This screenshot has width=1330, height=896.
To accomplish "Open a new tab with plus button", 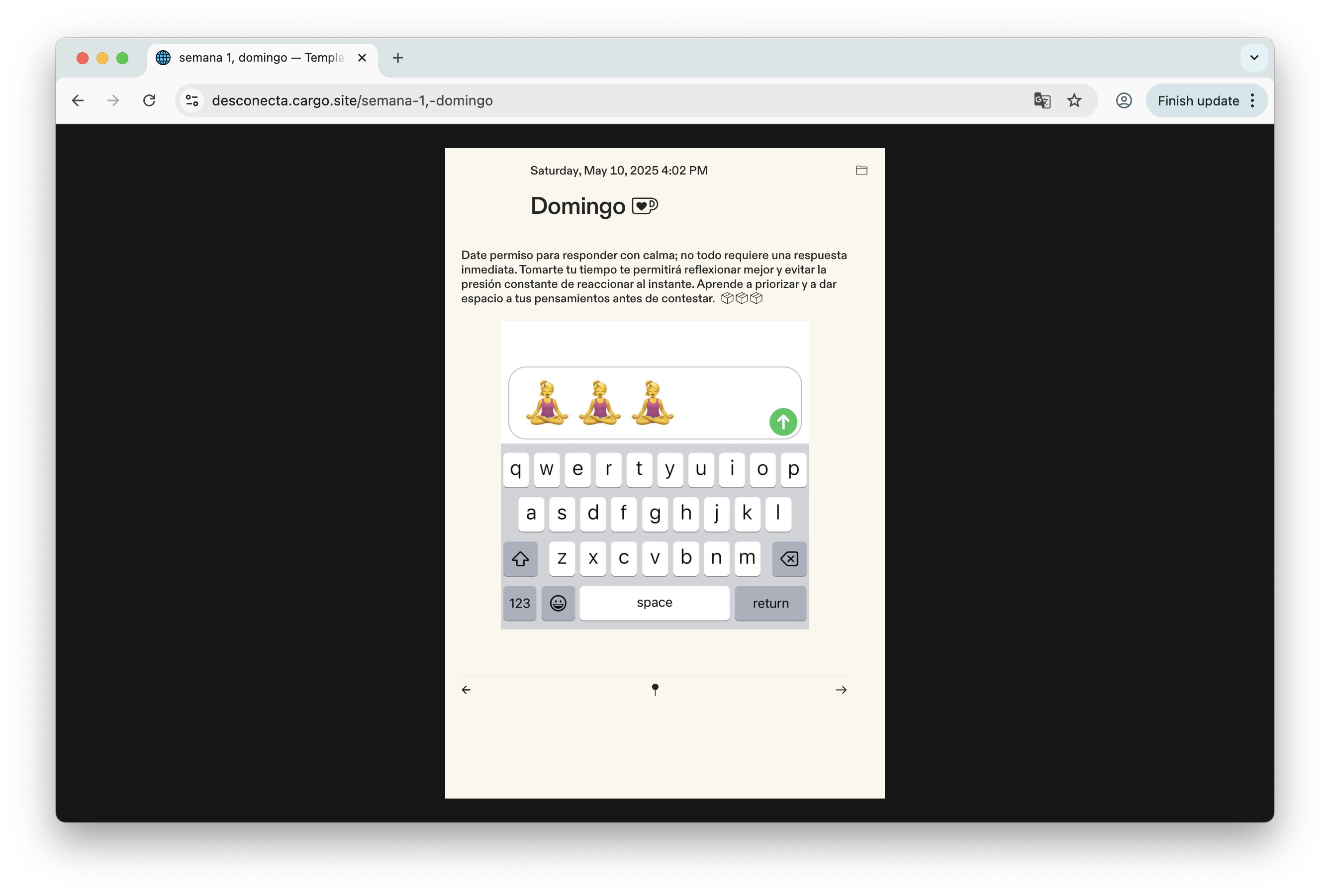I will tap(398, 58).
